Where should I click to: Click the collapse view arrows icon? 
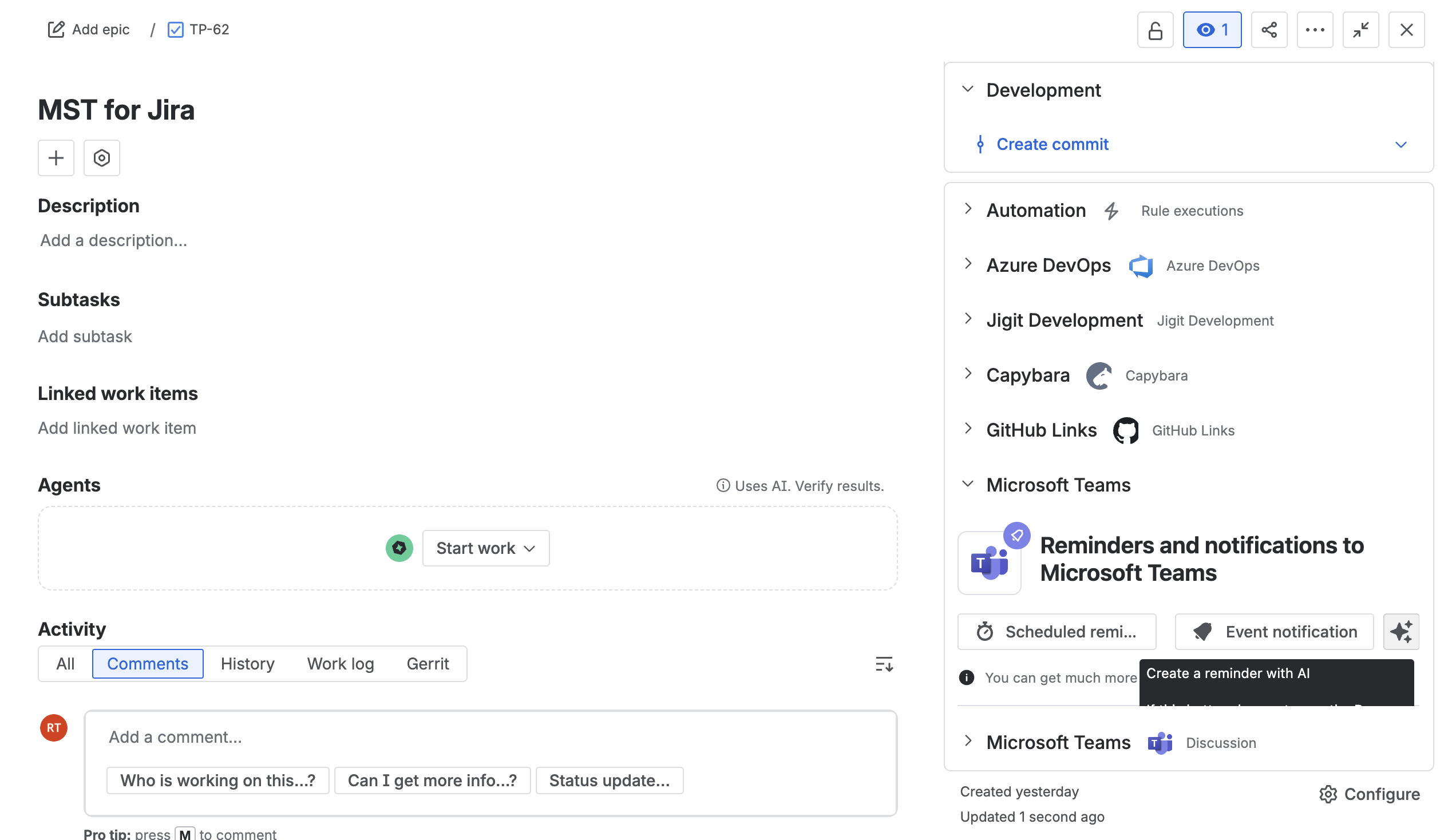point(1360,30)
